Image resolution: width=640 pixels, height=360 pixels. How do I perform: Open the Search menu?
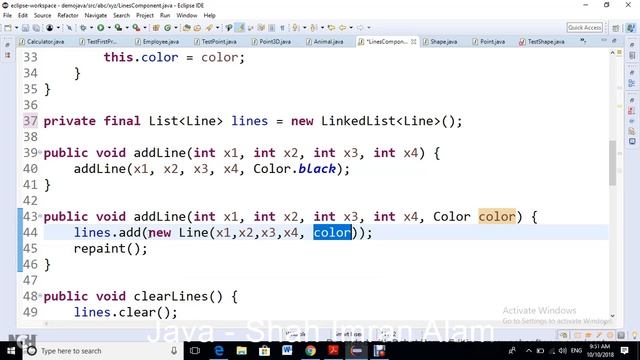[121, 16]
